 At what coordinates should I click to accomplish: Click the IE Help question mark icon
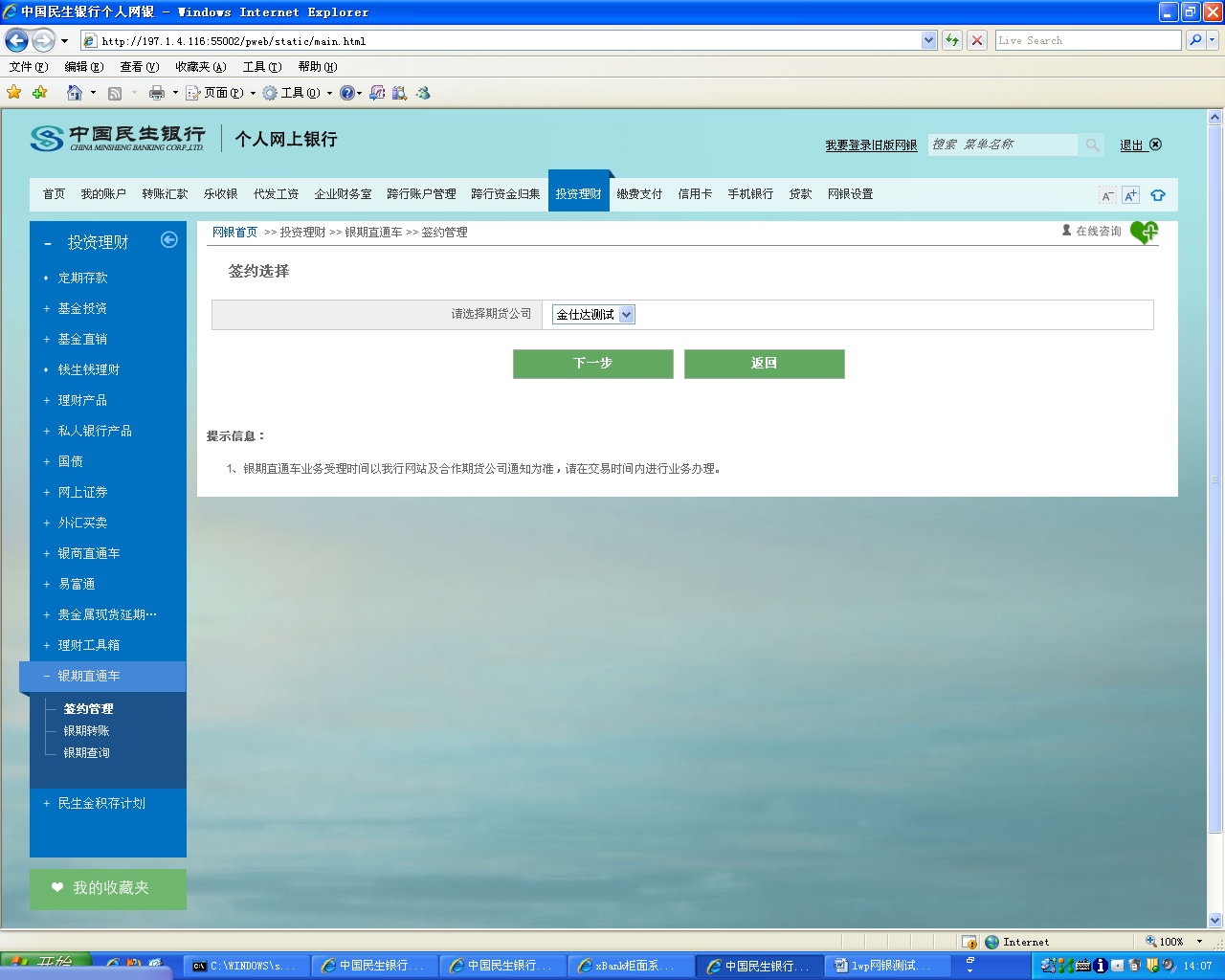click(346, 93)
